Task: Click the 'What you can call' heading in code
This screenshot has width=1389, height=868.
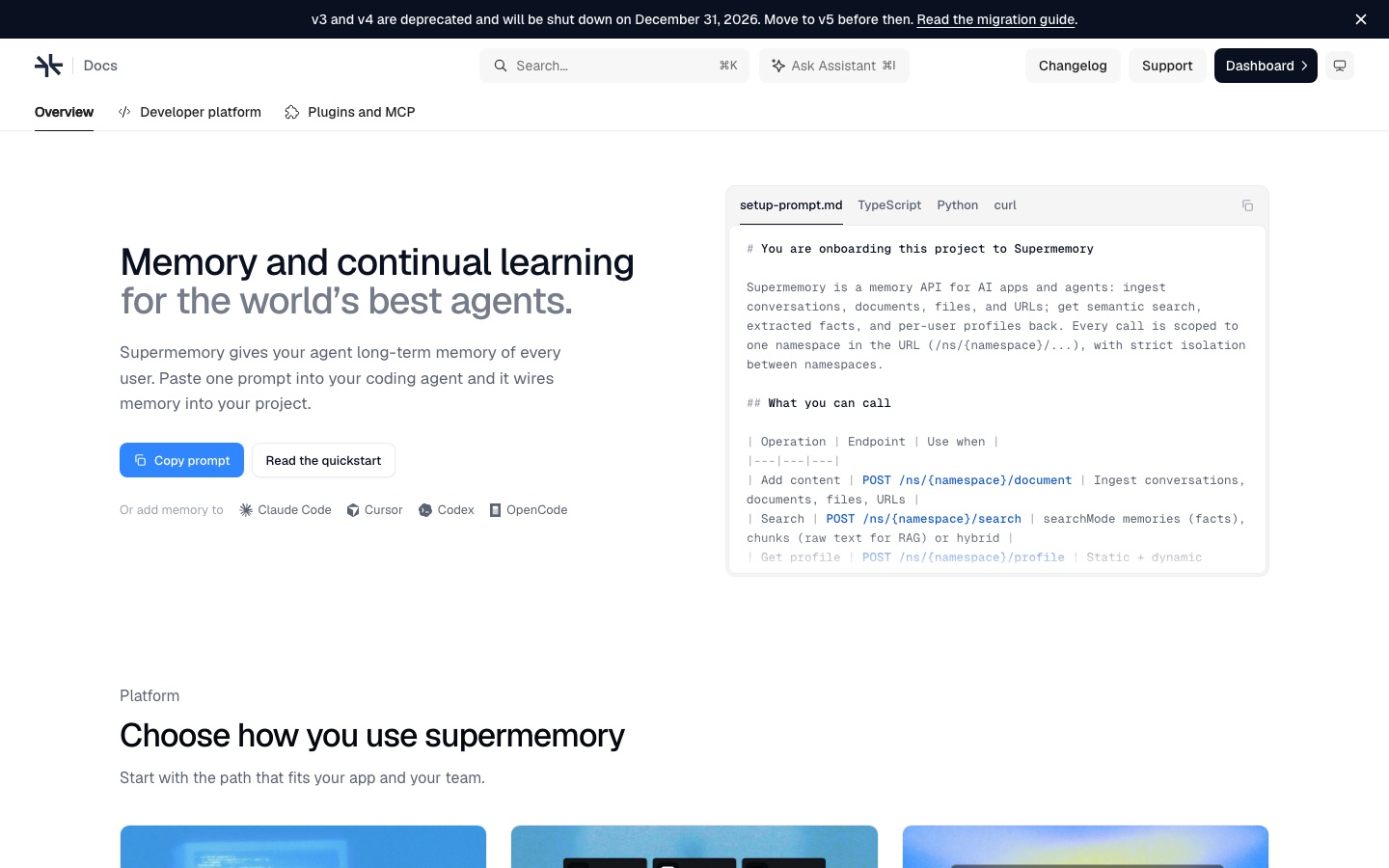Action: [830, 403]
